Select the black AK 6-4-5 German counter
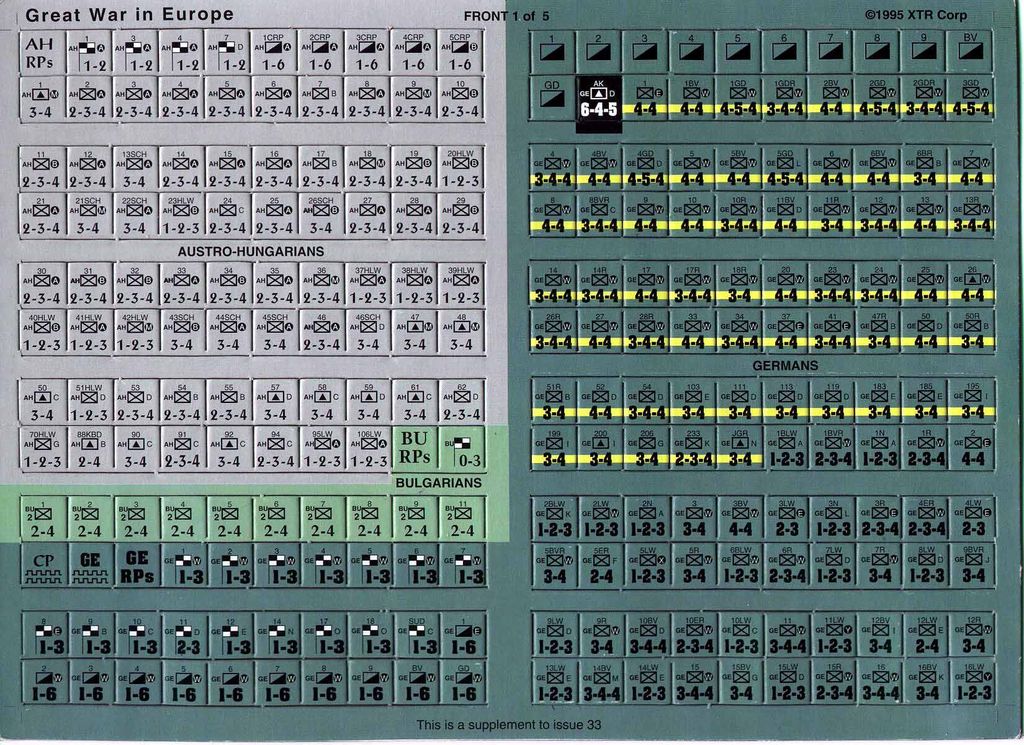Image resolution: width=1024 pixels, height=745 pixels. pyautogui.click(x=599, y=99)
